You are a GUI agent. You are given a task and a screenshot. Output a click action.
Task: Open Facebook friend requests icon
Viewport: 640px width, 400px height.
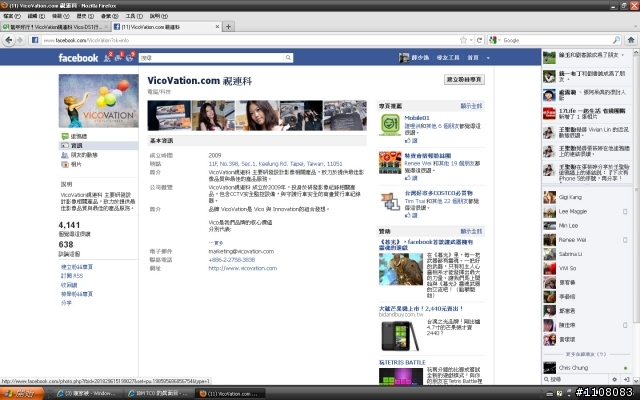(107, 58)
